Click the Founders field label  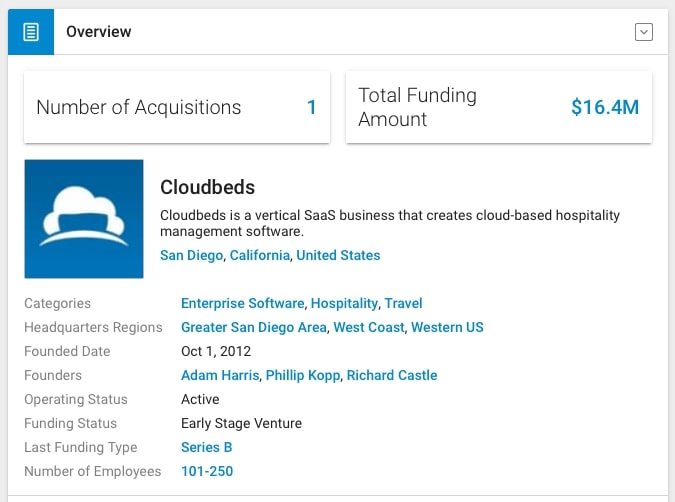53,375
